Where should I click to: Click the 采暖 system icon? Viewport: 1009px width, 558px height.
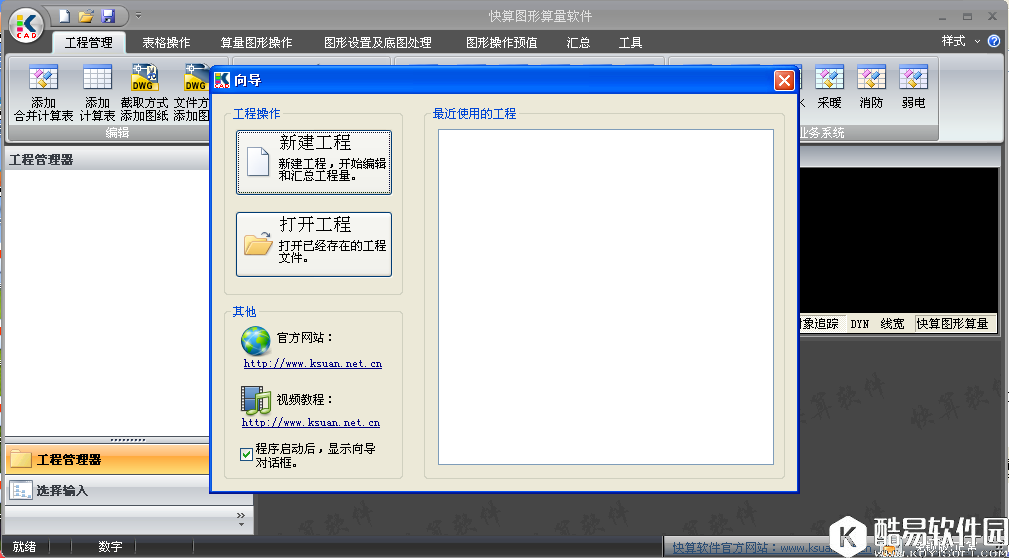[x=829, y=87]
